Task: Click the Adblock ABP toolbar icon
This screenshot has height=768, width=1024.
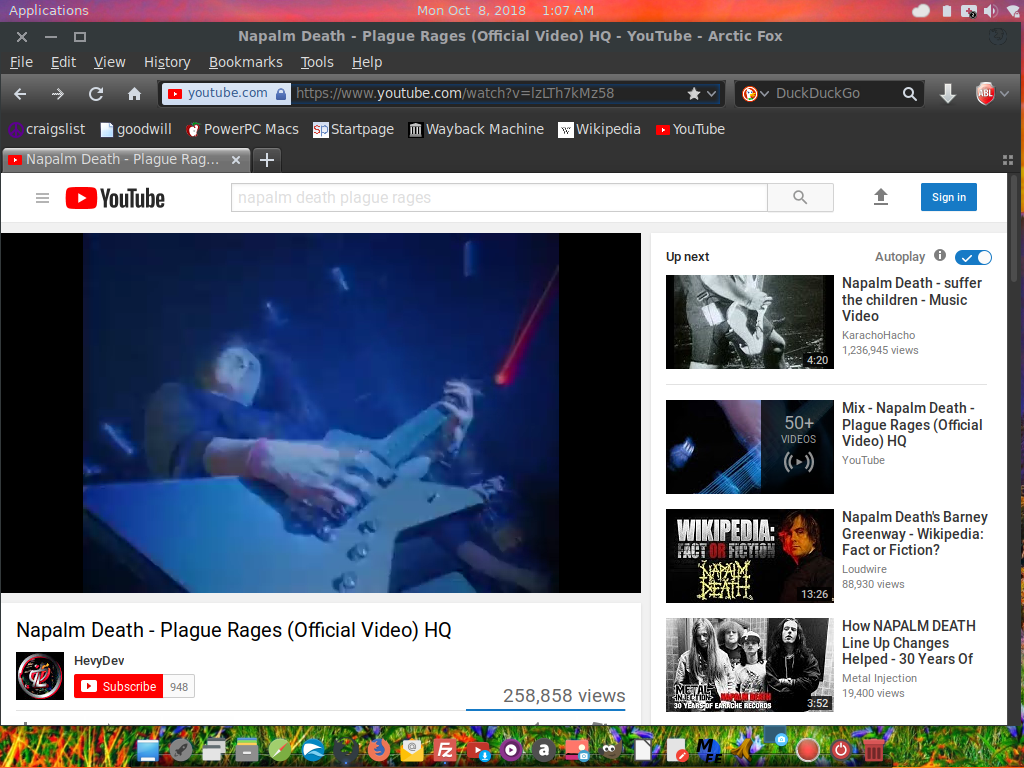Action: [985, 93]
